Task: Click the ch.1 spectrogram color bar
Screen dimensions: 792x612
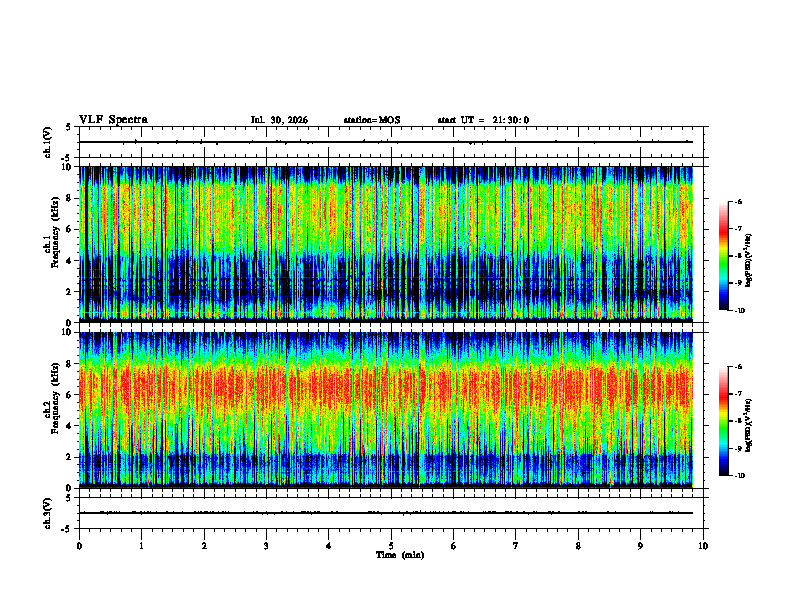Action: tap(723, 256)
